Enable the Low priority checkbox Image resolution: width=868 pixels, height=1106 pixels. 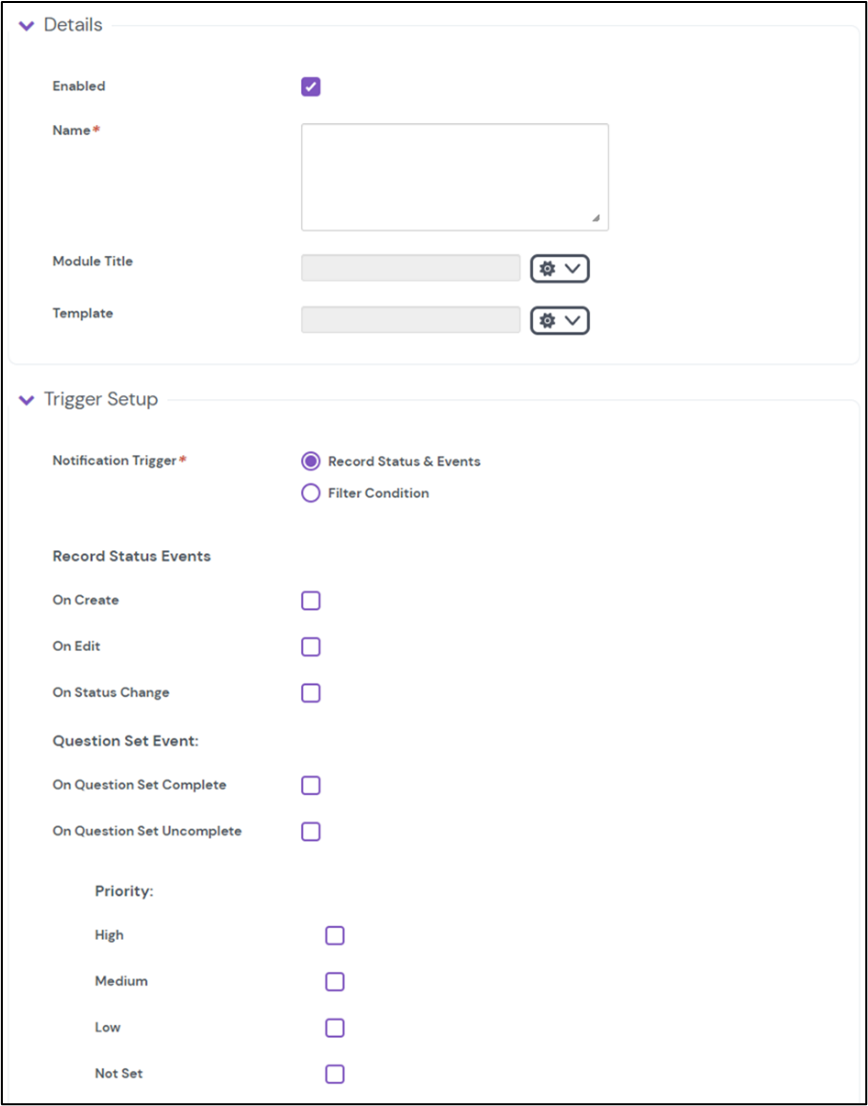(334, 1027)
